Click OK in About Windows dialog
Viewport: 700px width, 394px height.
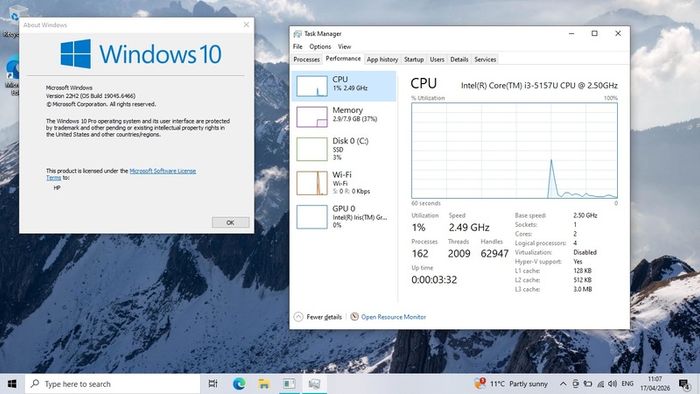(230, 222)
